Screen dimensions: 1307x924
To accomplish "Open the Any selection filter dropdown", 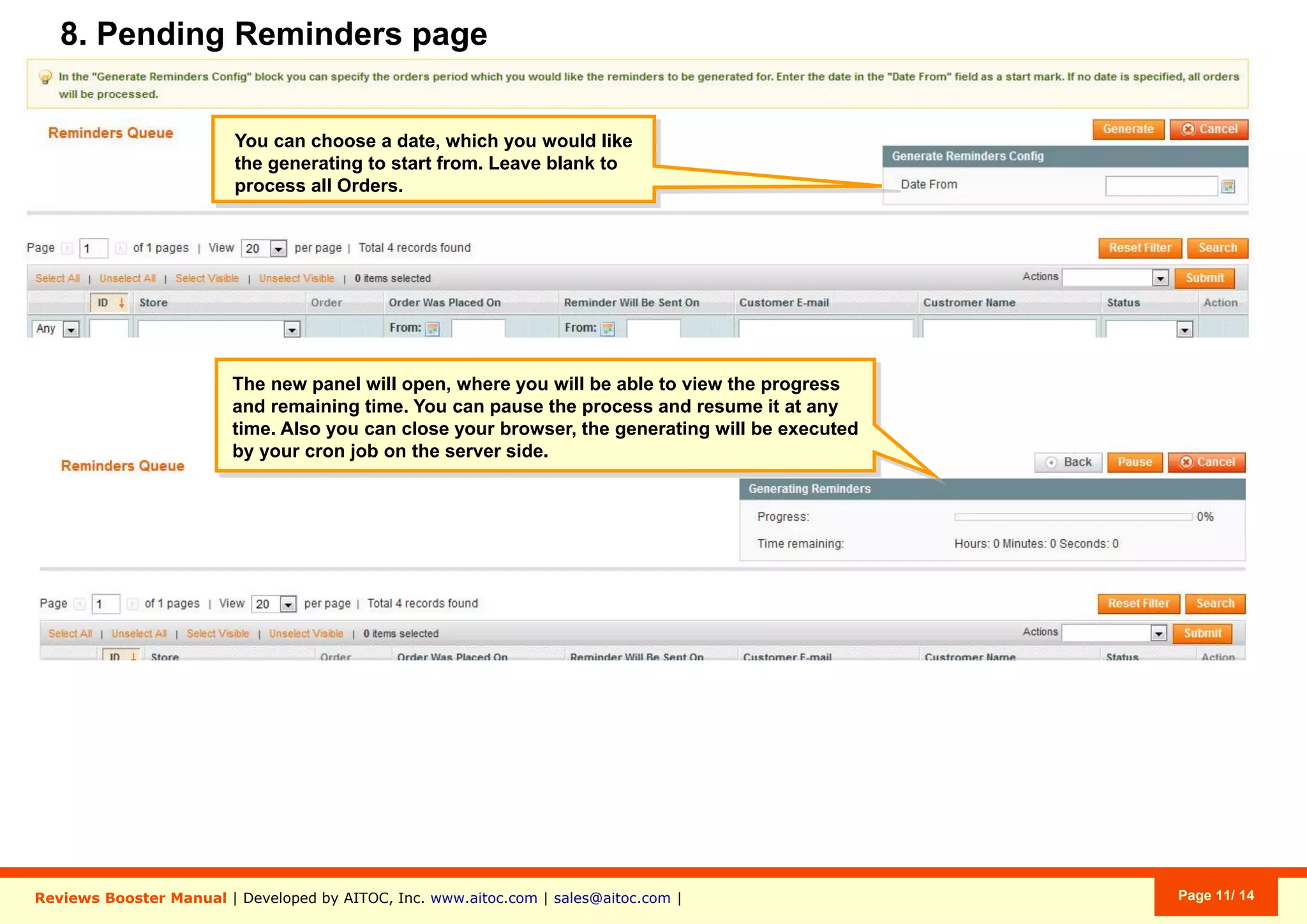I will click(56, 329).
